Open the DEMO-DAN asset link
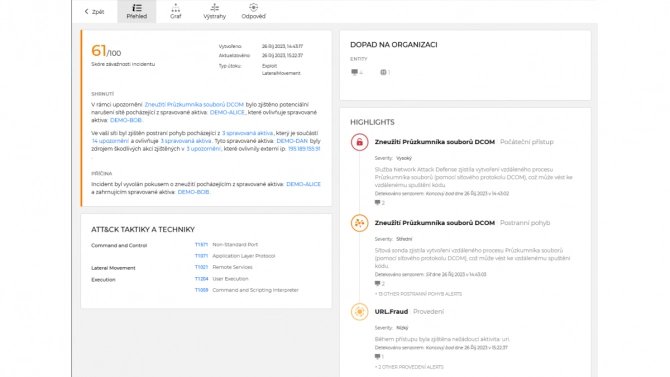The width and height of the screenshot is (670, 377). tap(292, 141)
